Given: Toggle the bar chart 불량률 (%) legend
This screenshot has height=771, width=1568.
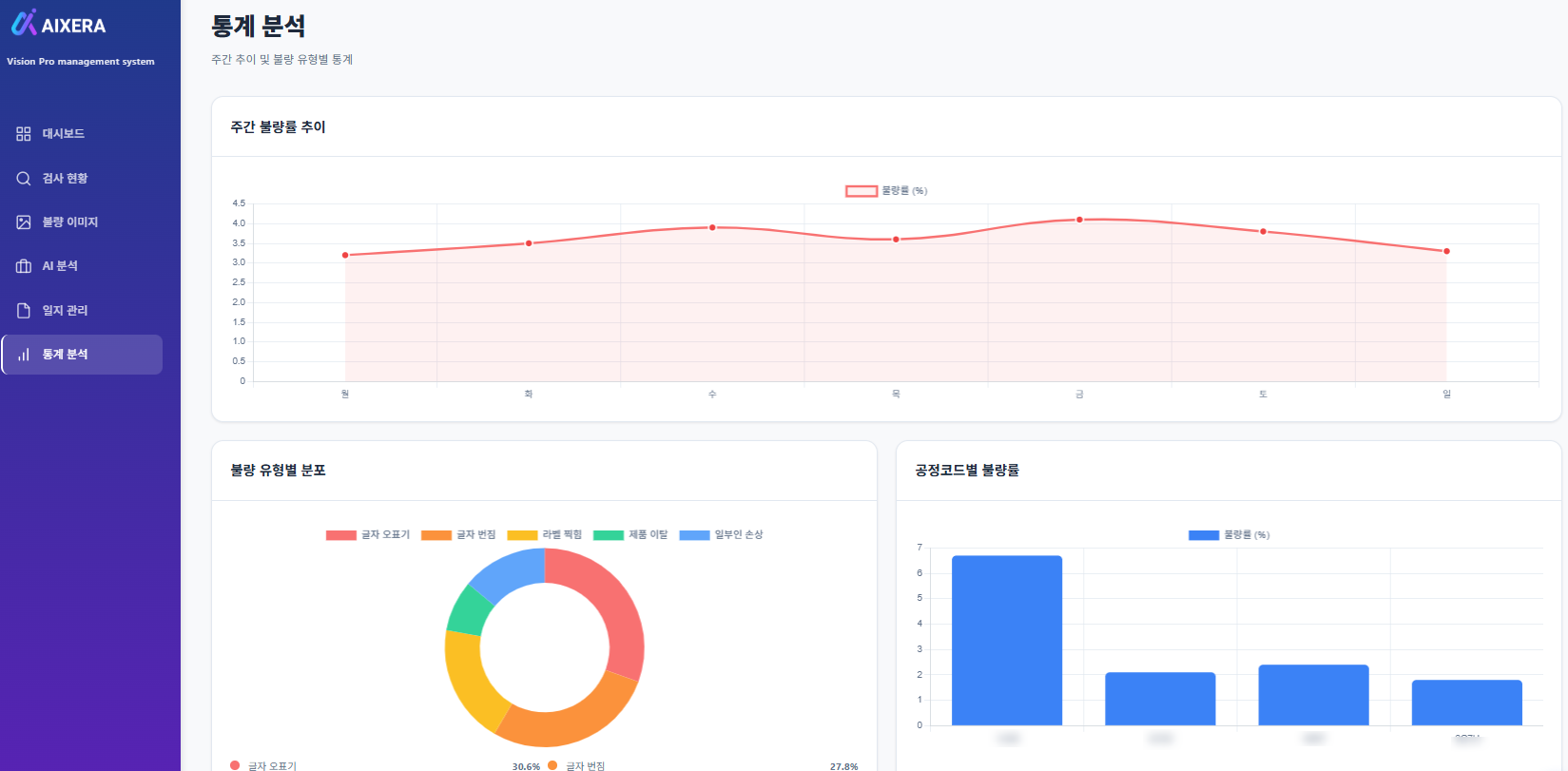Looking at the screenshot, I should pos(1229,535).
